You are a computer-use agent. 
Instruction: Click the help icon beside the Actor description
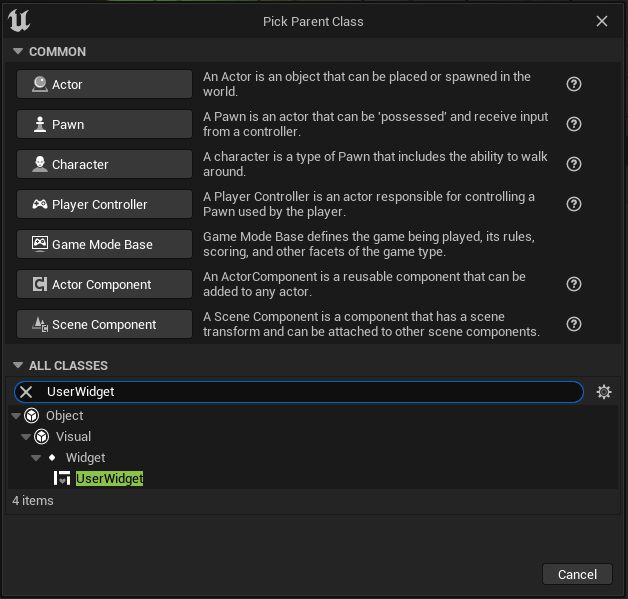coord(574,85)
